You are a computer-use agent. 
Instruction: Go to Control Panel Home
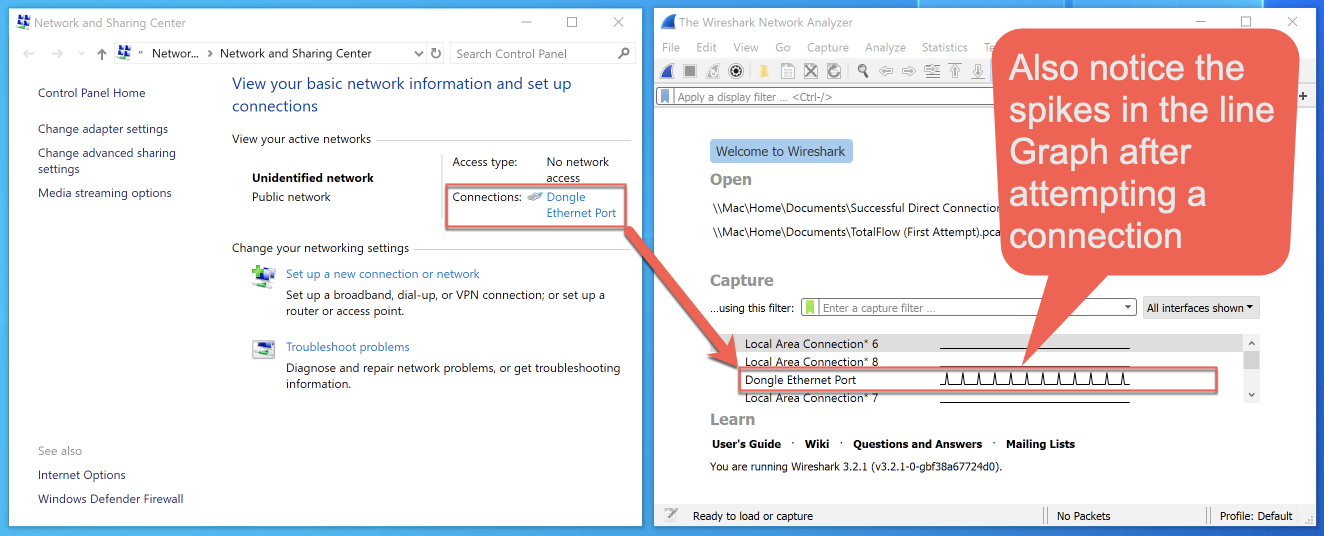tap(92, 93)
